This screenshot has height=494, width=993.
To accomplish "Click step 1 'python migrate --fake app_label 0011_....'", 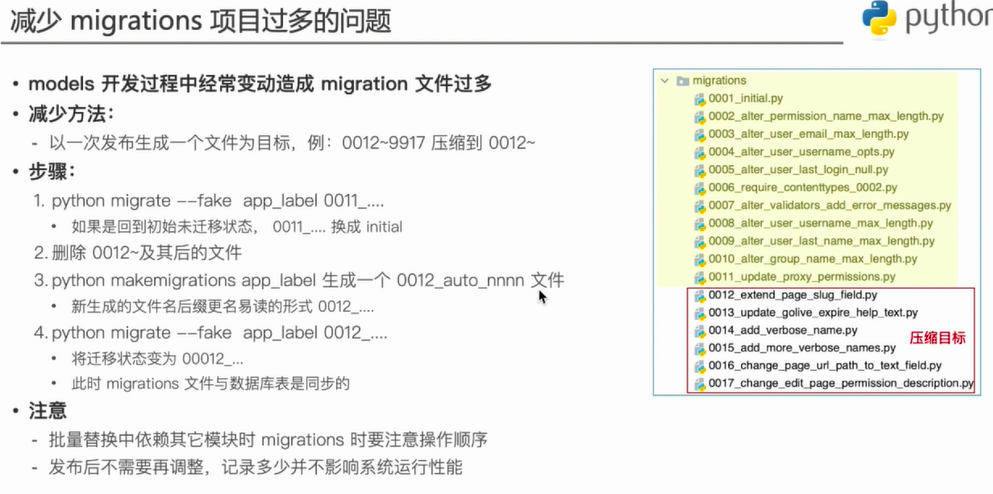I will 210,201.
